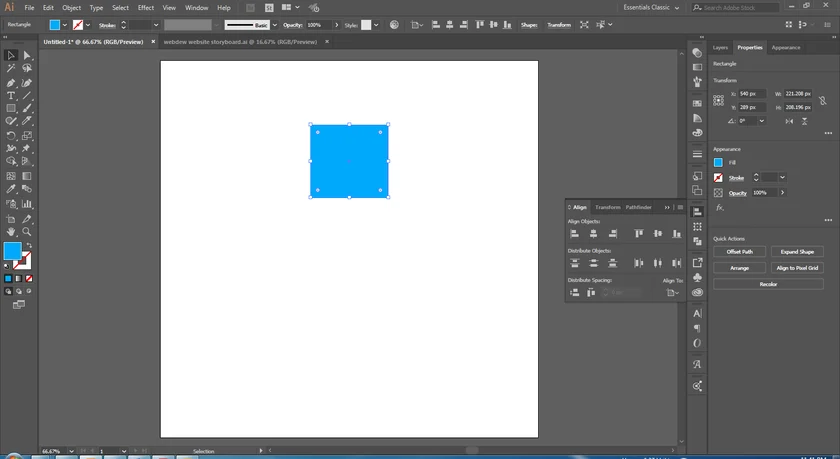Select the Pen tool

click(x=11, y=82)
